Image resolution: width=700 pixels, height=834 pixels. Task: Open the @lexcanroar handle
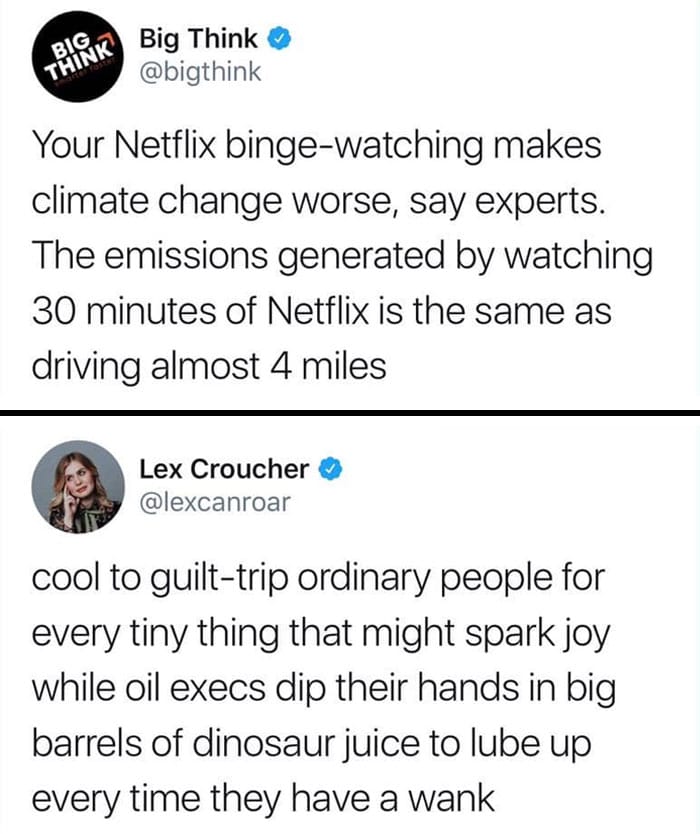tap(215, 502)
